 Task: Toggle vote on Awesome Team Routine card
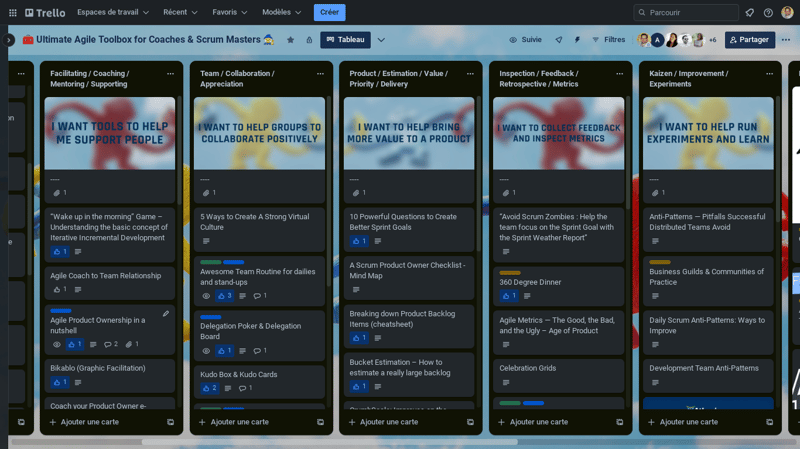(x=224, y=296)
